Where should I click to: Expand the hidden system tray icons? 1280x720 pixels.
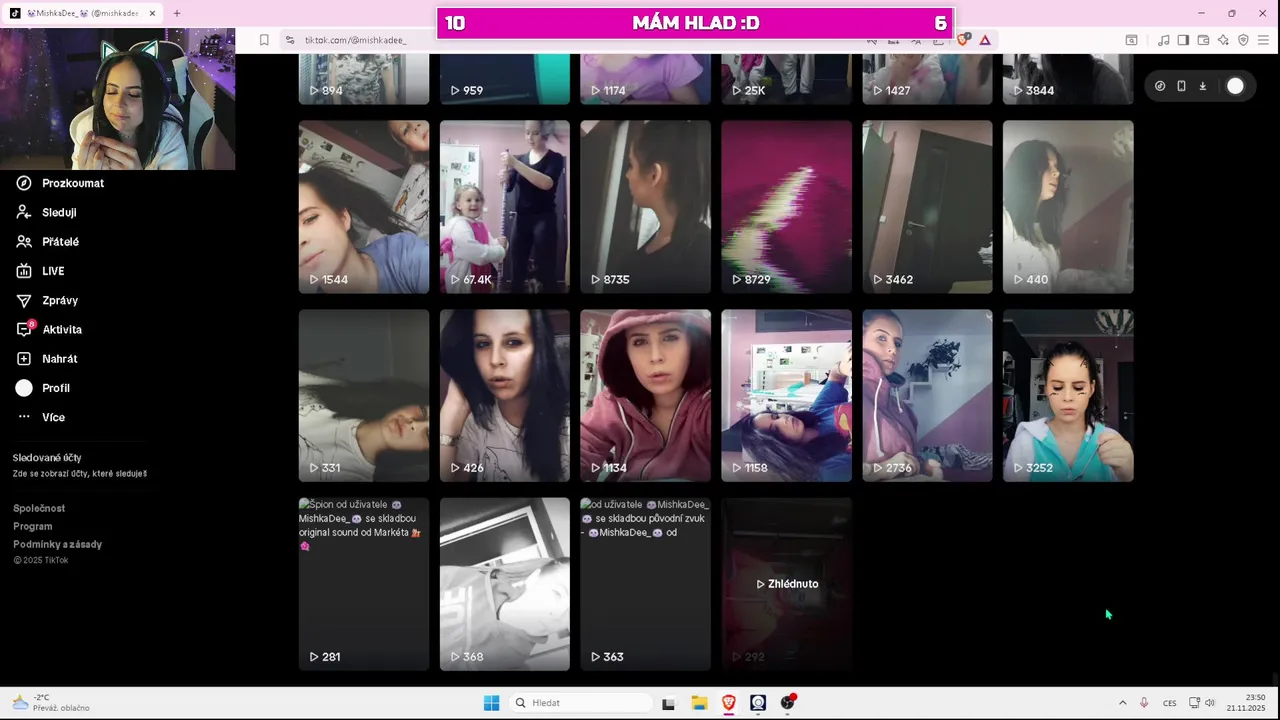[1122, 703]
